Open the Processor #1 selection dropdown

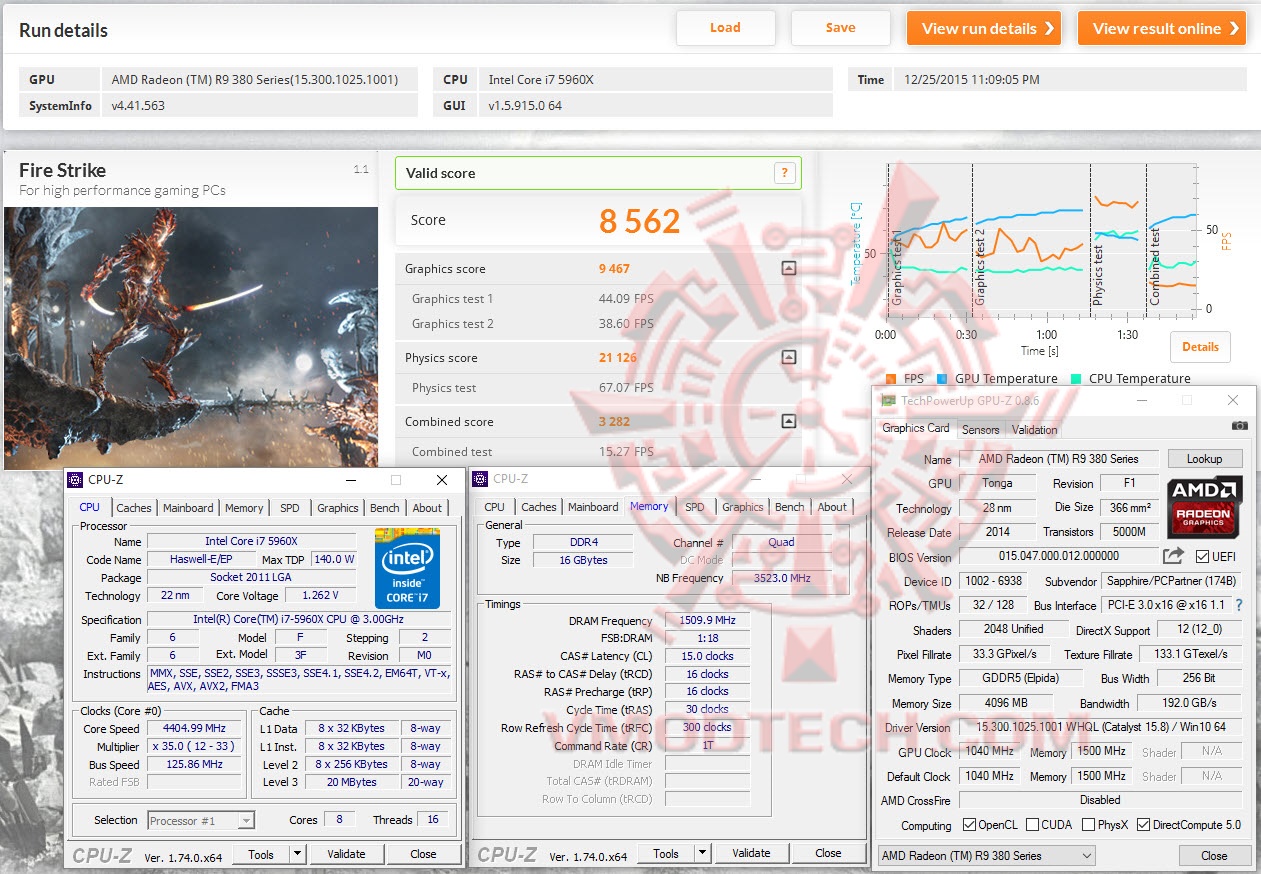pos(246,821)
